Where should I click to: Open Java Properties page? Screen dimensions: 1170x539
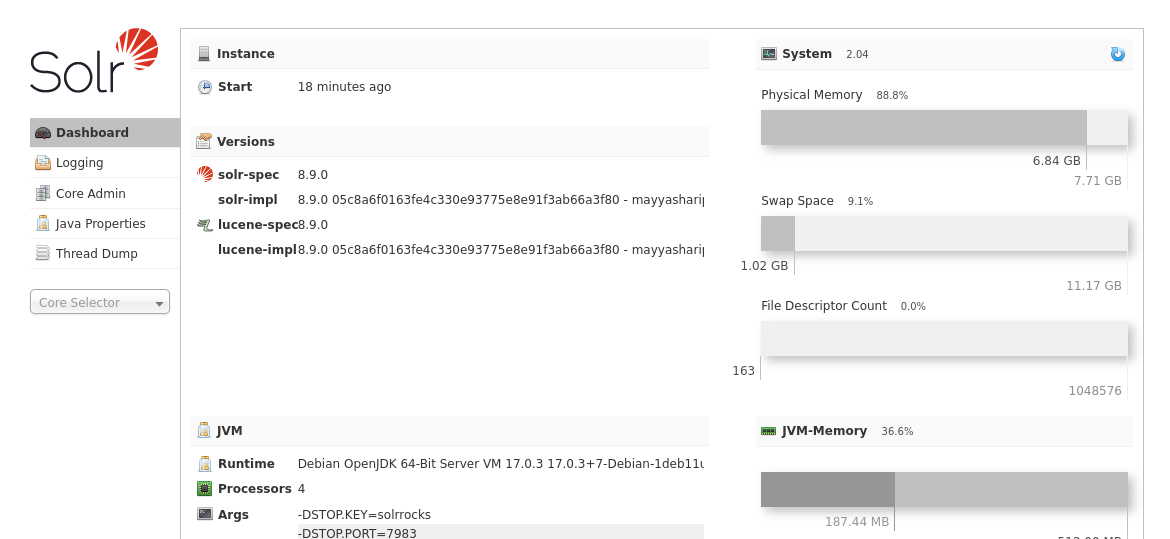(101, 224)
